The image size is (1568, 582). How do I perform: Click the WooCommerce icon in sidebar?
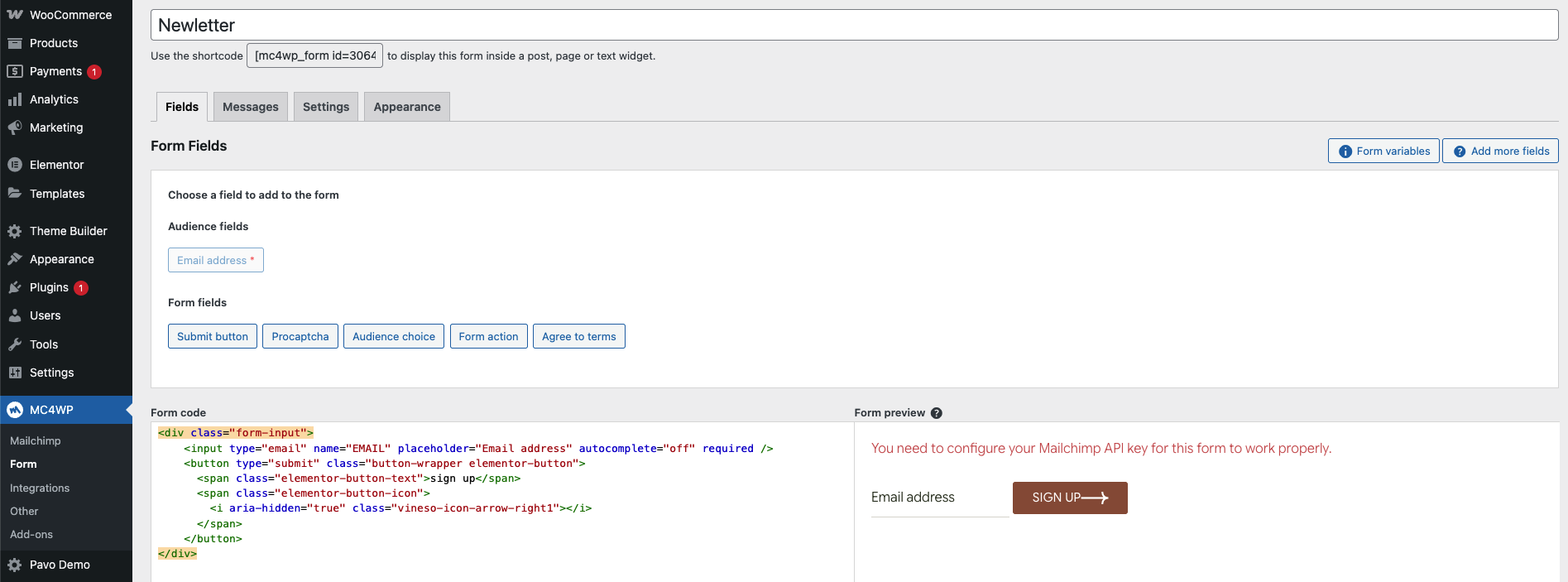15,15
